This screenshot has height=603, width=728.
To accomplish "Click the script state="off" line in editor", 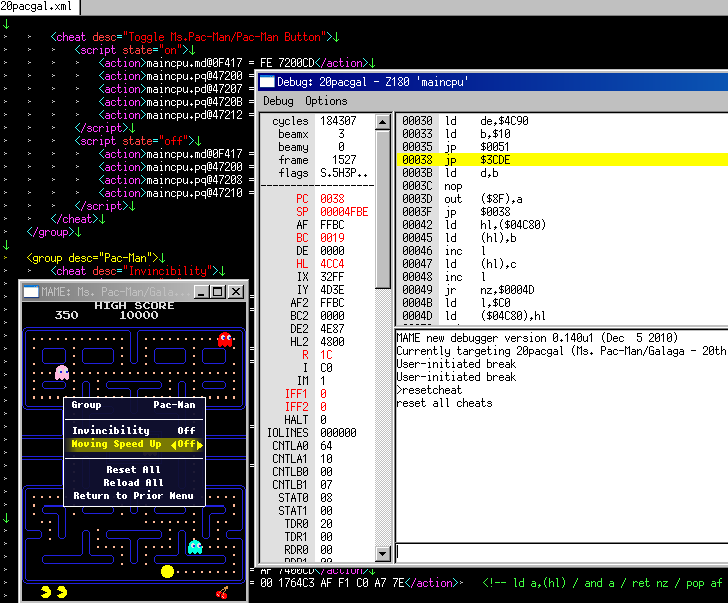I will [138, 141].
